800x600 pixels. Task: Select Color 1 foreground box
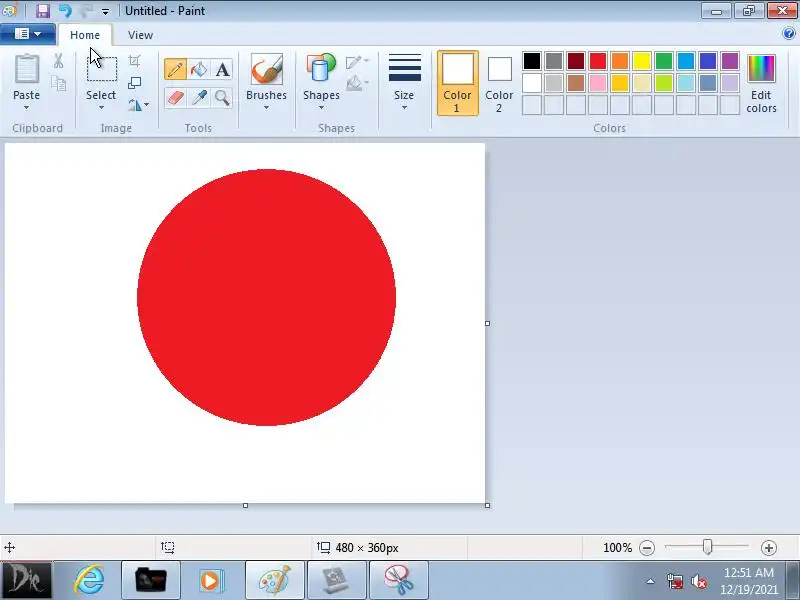coord(458,83)
